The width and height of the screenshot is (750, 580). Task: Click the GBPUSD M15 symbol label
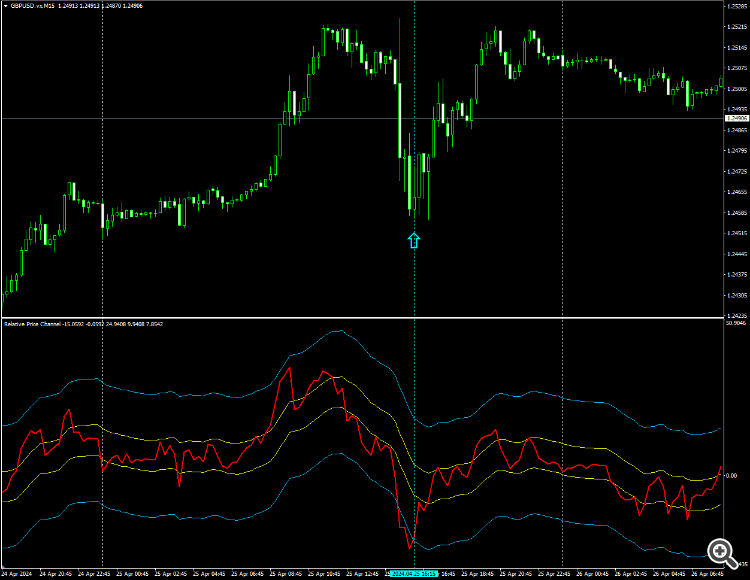33,6
